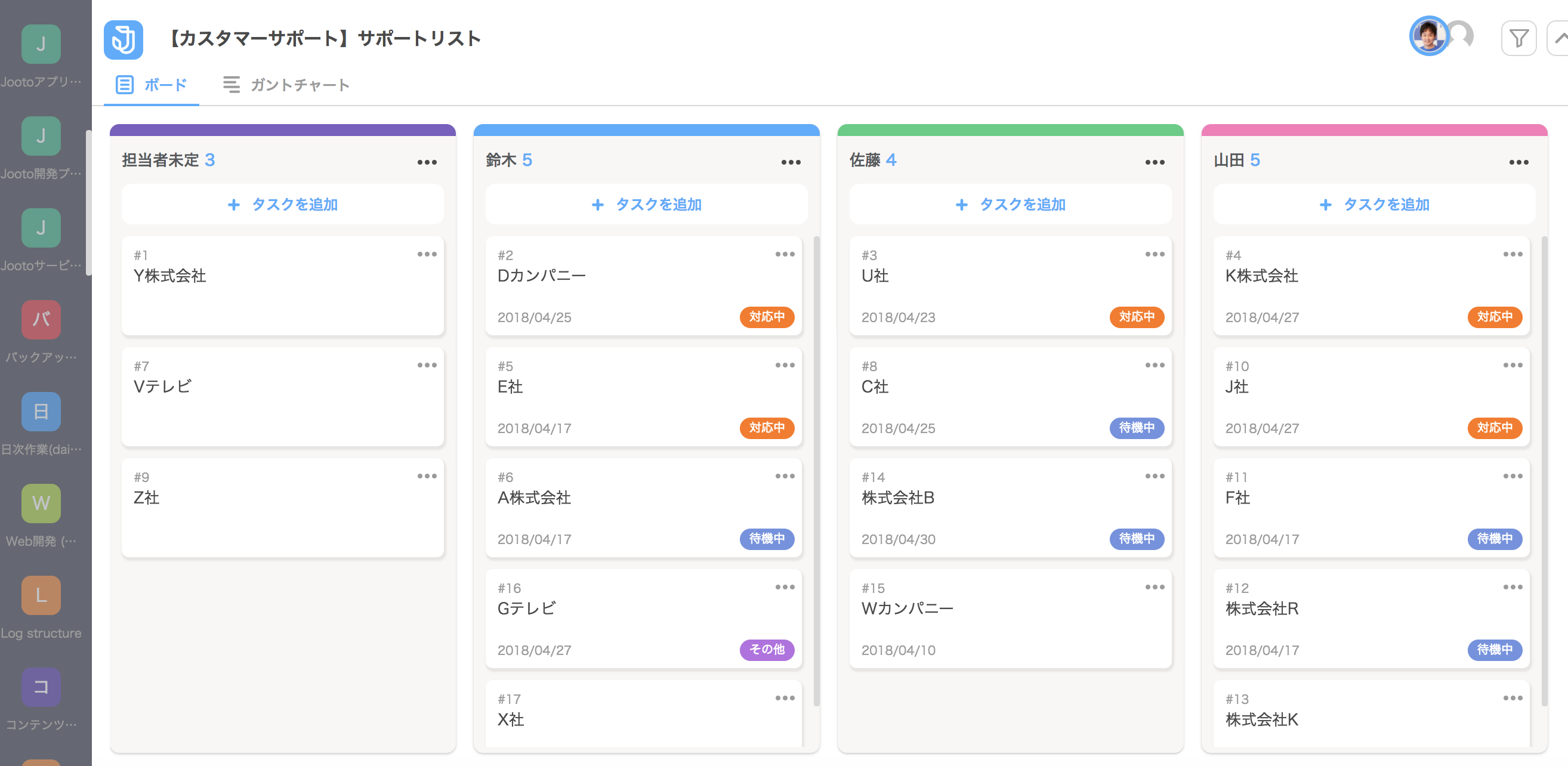Switch to the ガントチャート tab
1568x766 pixels.
coord(286,85)
